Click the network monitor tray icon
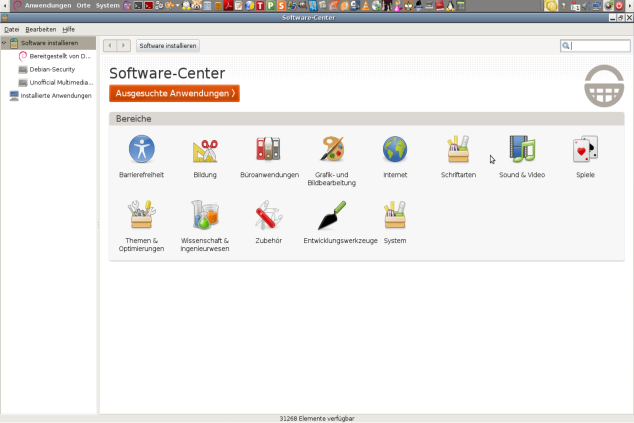This screenshot has height=423, width=634. 597,6
